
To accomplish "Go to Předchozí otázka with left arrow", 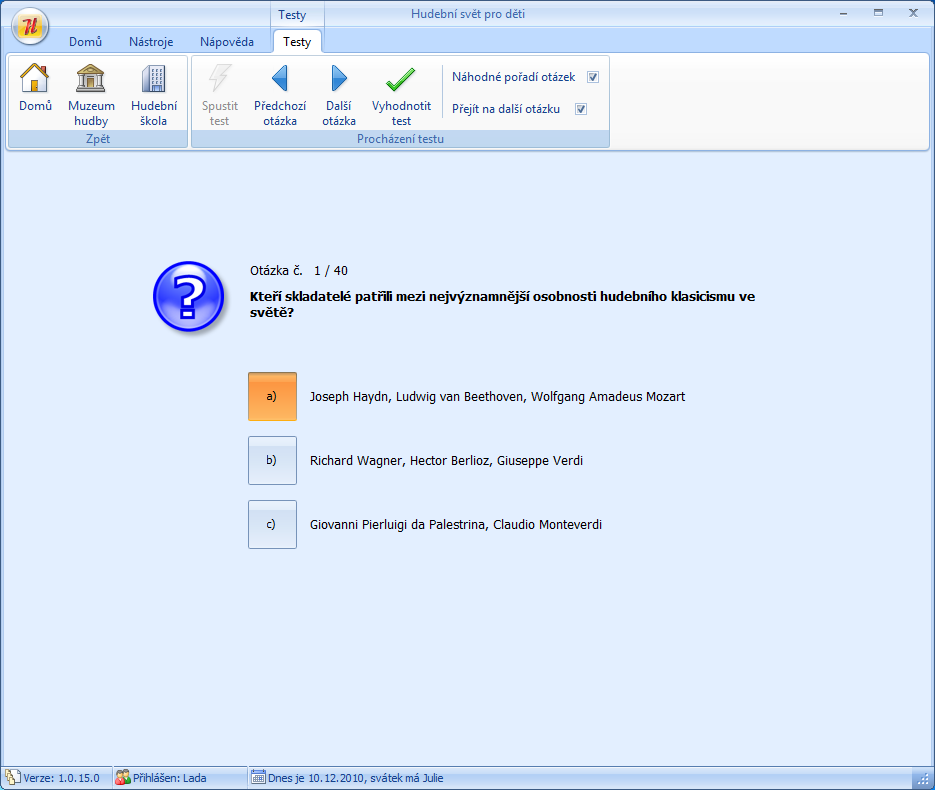I will pyautogui.click(x=280, y=95).
